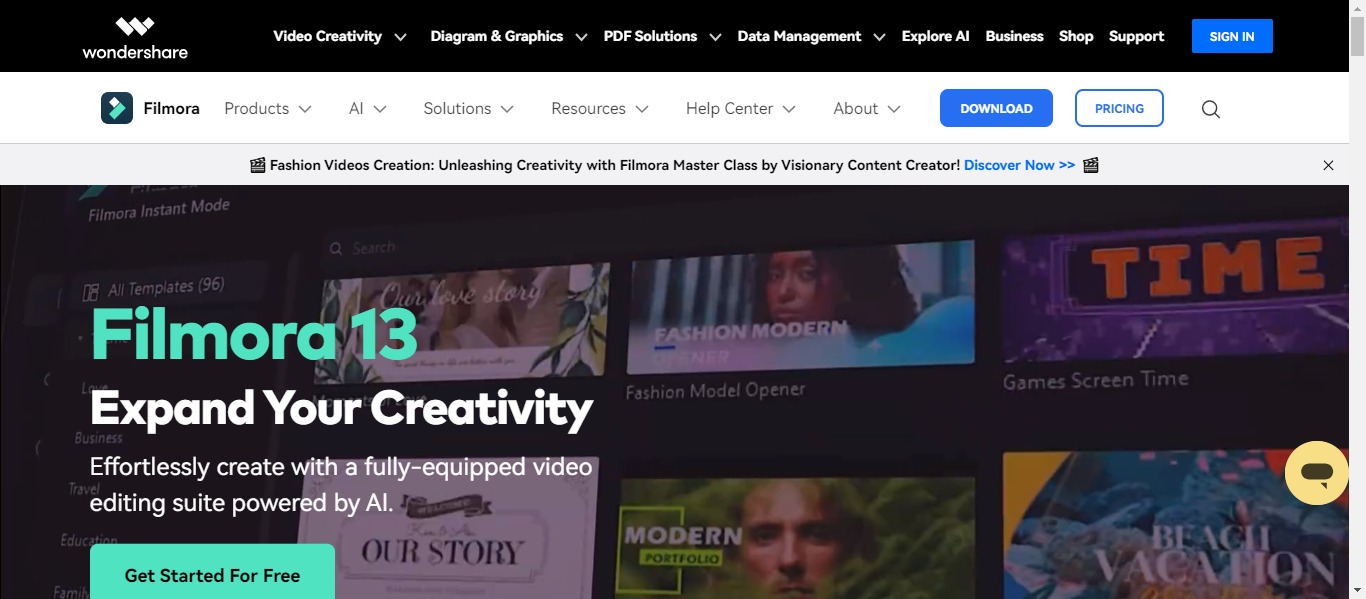
Task: Open the Resources dropdown menu
Action: click(x=599, y=108)
